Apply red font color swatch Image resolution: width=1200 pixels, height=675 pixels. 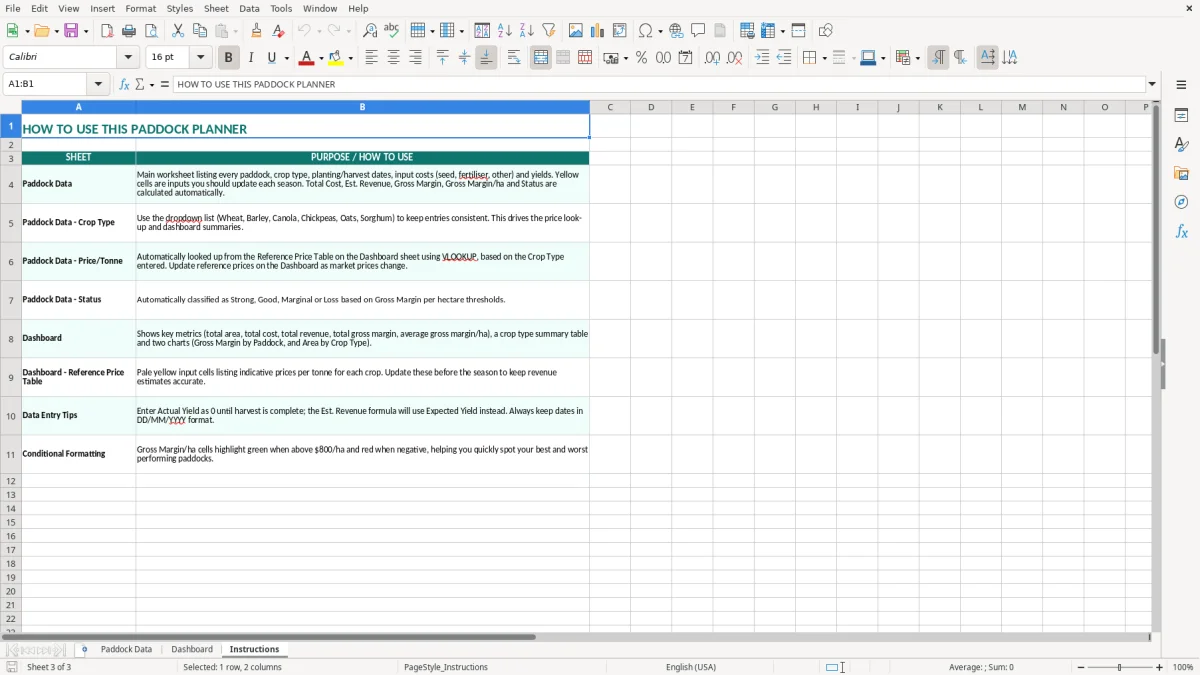[x=307, y=58]
